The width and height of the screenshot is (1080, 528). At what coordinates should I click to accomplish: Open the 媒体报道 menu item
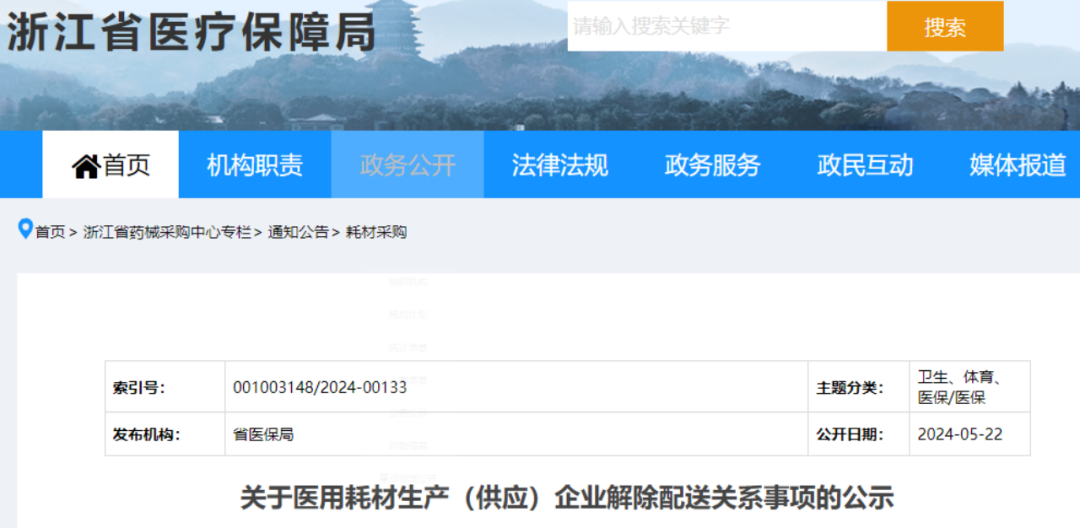point(1017,165)
